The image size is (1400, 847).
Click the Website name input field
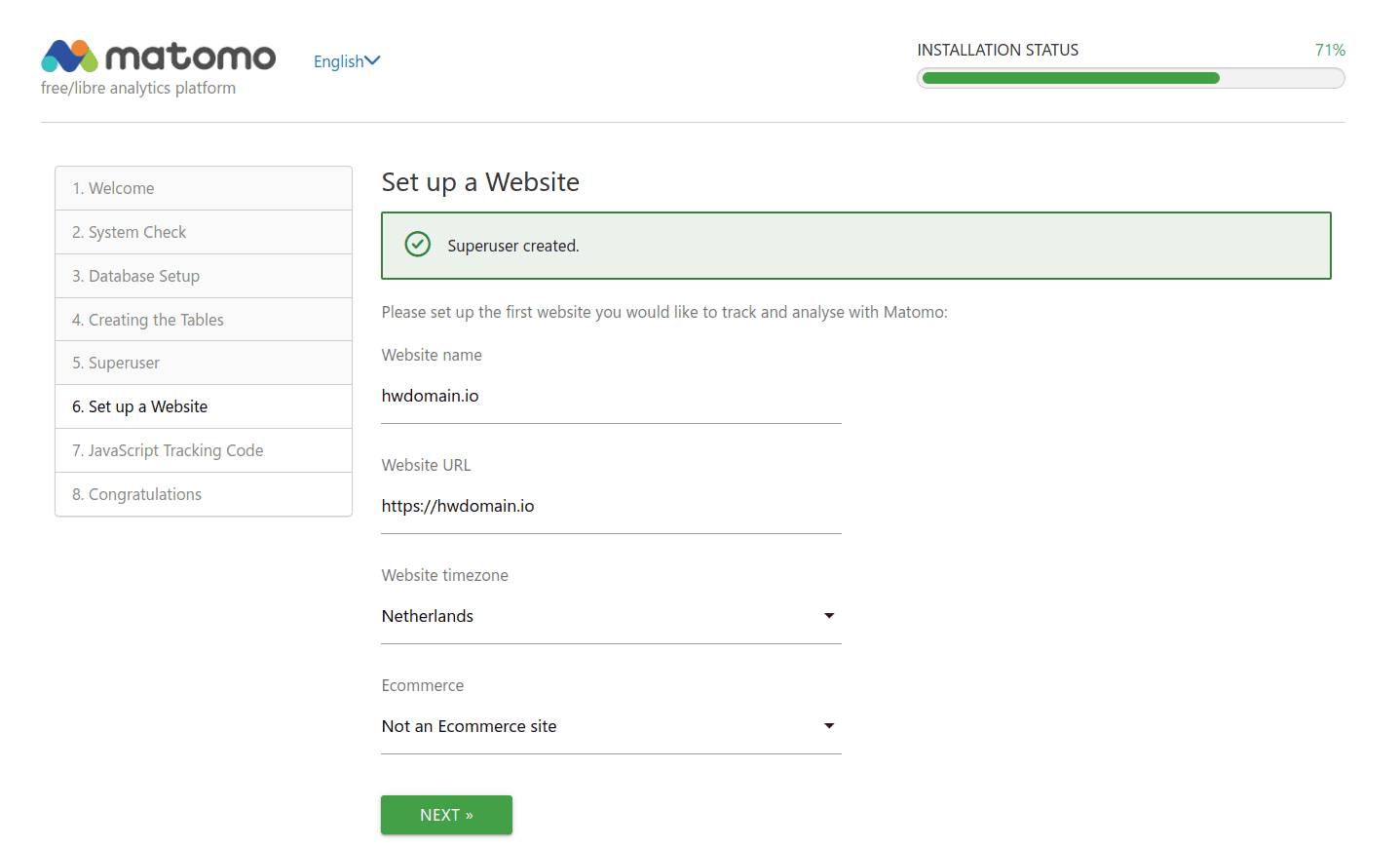click(x=611, y=397)
